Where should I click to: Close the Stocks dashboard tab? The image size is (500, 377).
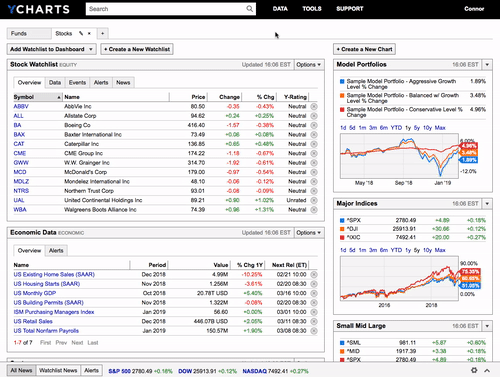pyautogui.click(x=89, y=33)
